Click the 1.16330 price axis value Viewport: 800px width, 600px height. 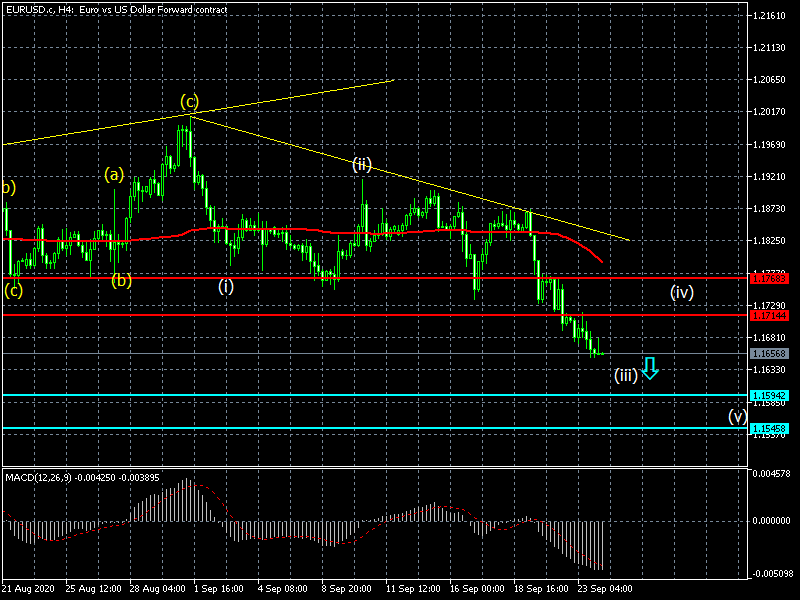click(x=769, y=369)
